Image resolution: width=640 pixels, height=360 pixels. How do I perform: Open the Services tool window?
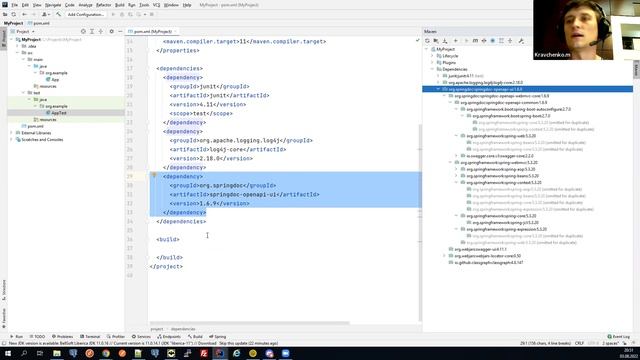[141, 337]
